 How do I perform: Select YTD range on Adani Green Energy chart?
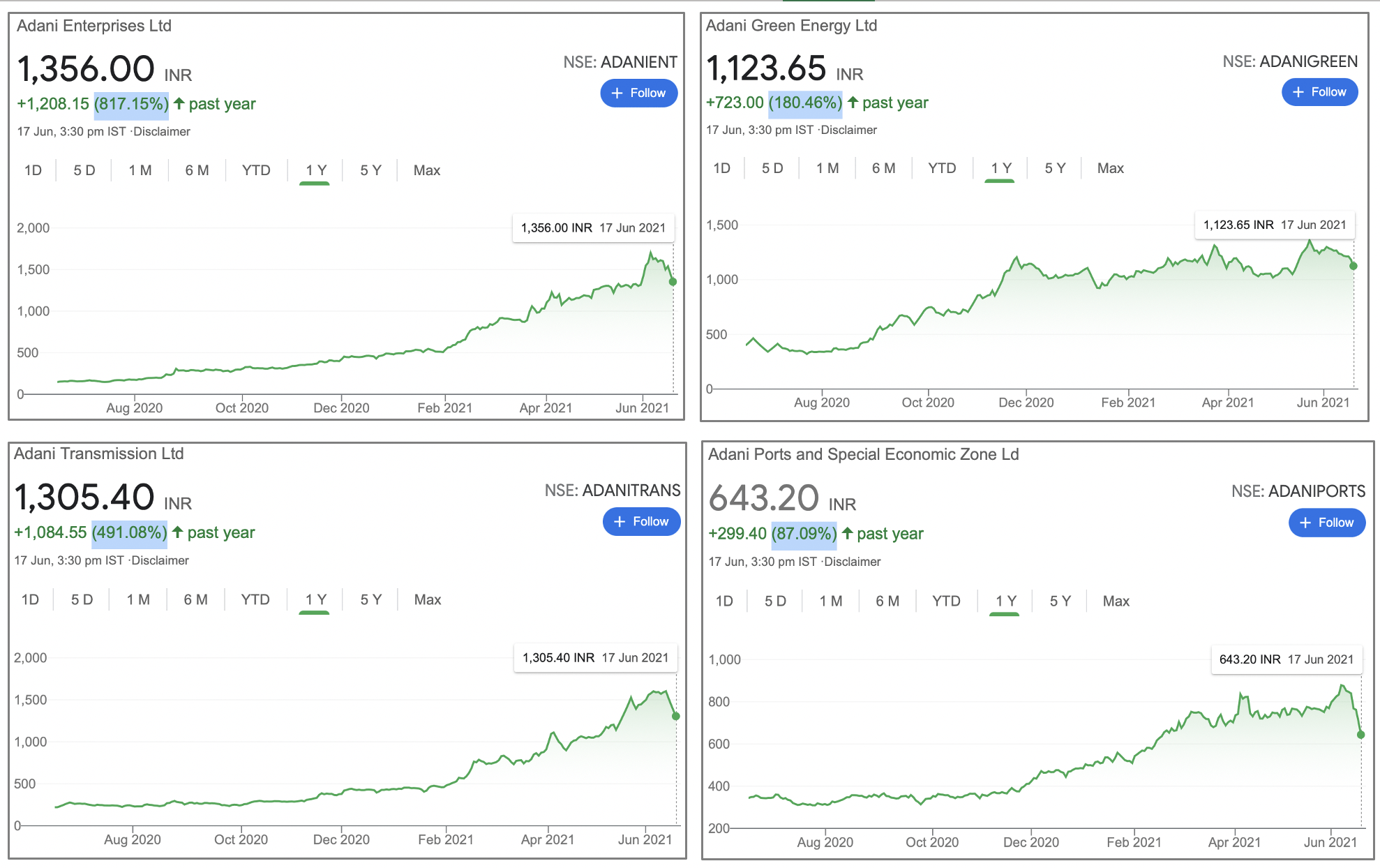coord(942,168)
